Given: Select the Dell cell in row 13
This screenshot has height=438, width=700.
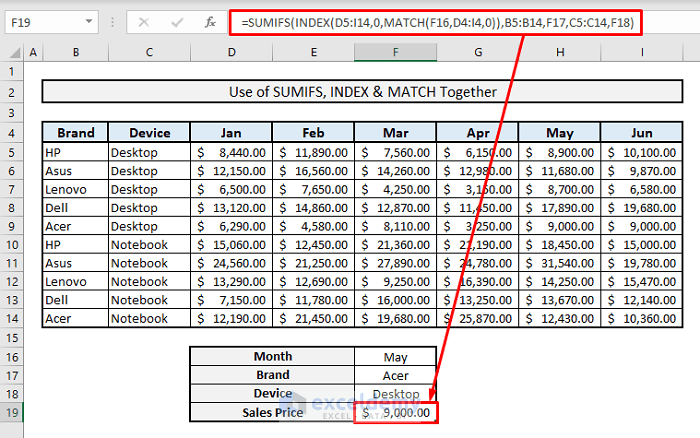Looking at the screenshot, I should [75, 300].
